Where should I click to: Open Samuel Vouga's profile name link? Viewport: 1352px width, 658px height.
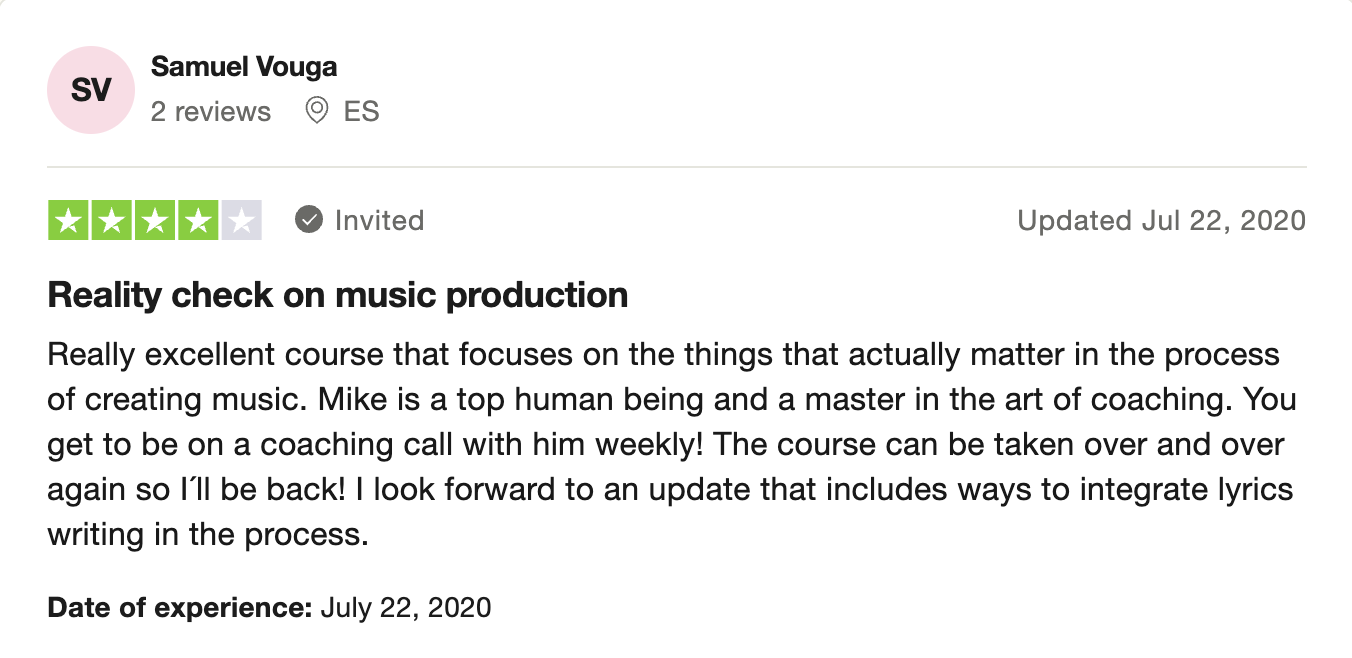[244, 67]
